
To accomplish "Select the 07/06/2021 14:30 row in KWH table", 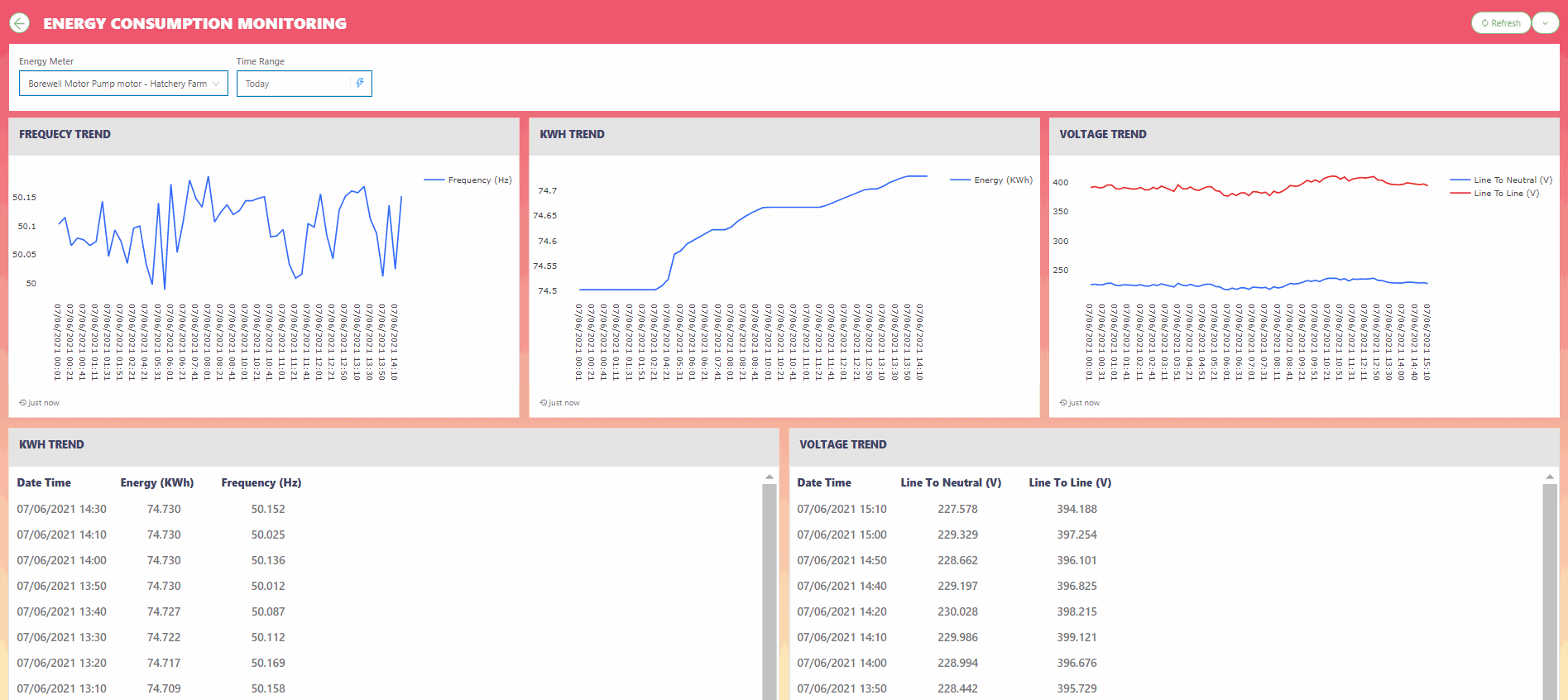I will (62, 510).
